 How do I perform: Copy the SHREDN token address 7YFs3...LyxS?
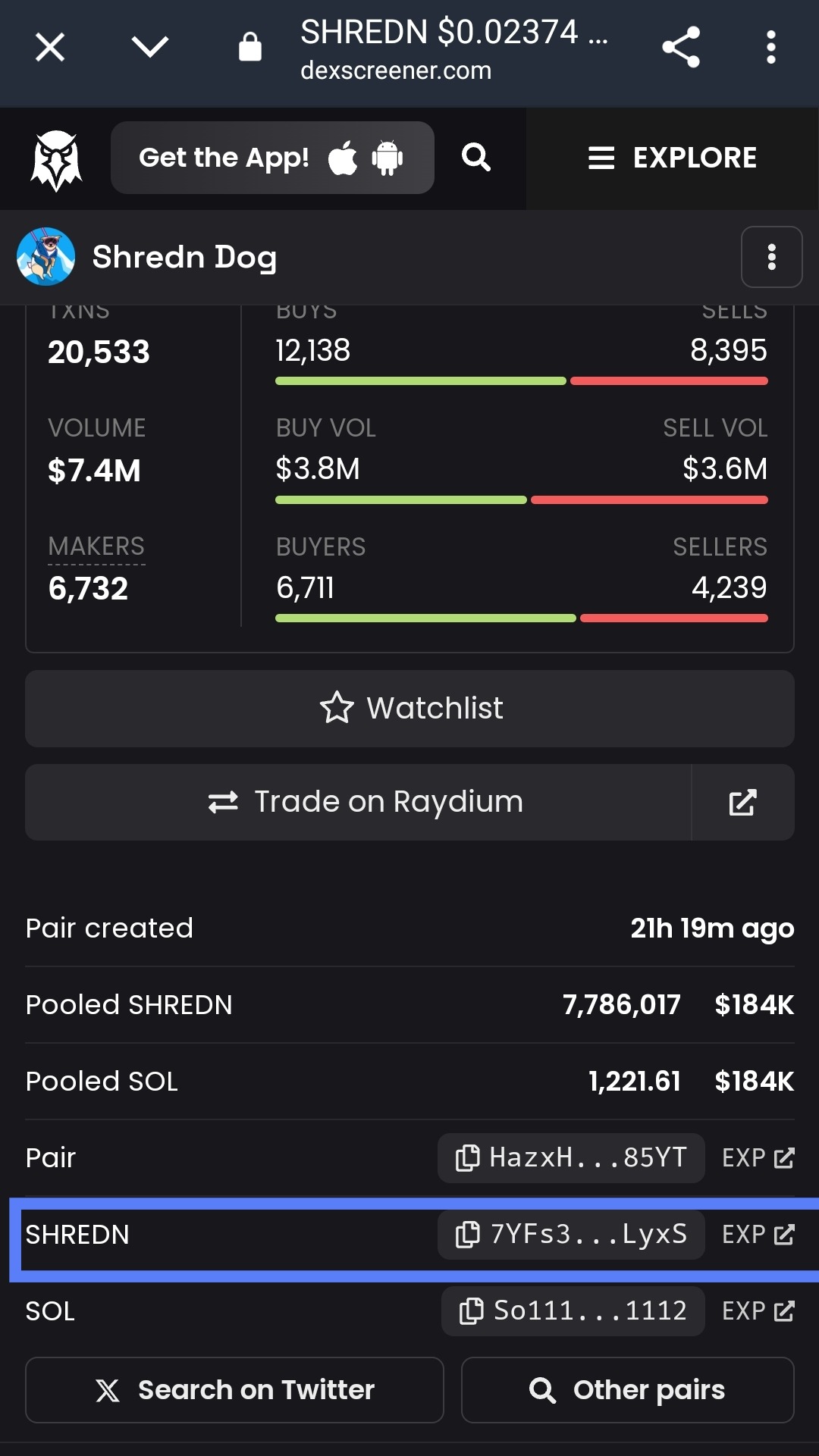tap(571, 1234)
